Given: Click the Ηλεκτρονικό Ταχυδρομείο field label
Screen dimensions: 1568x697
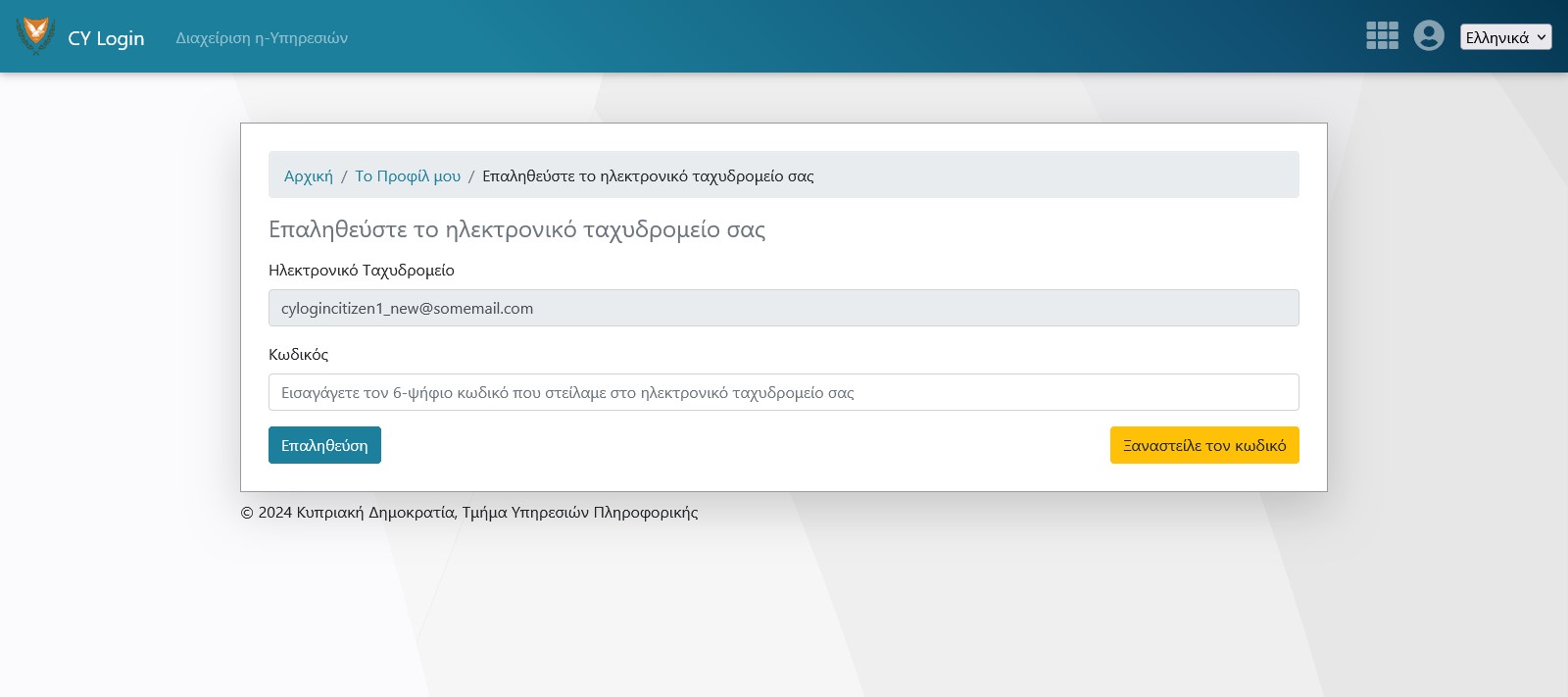Looking at the screenshot, I should 362,271.
